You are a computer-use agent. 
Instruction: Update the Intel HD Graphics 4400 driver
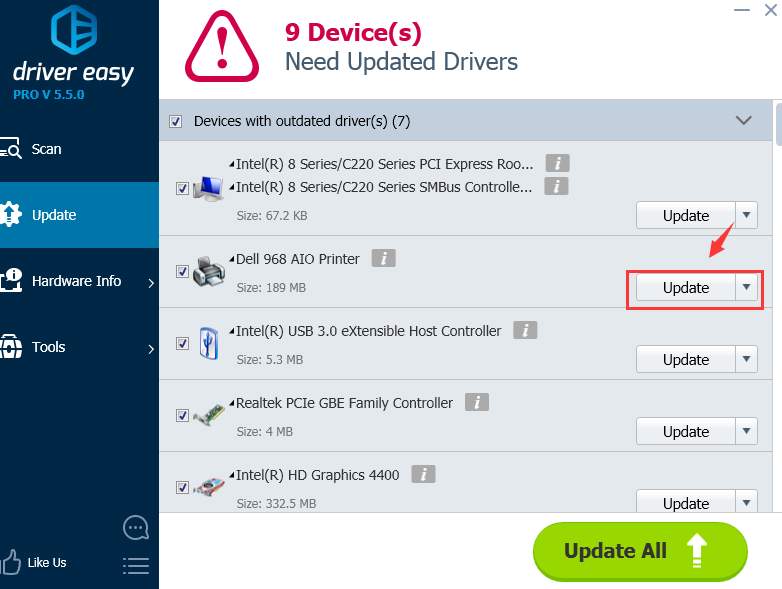[x=686, y=502]
